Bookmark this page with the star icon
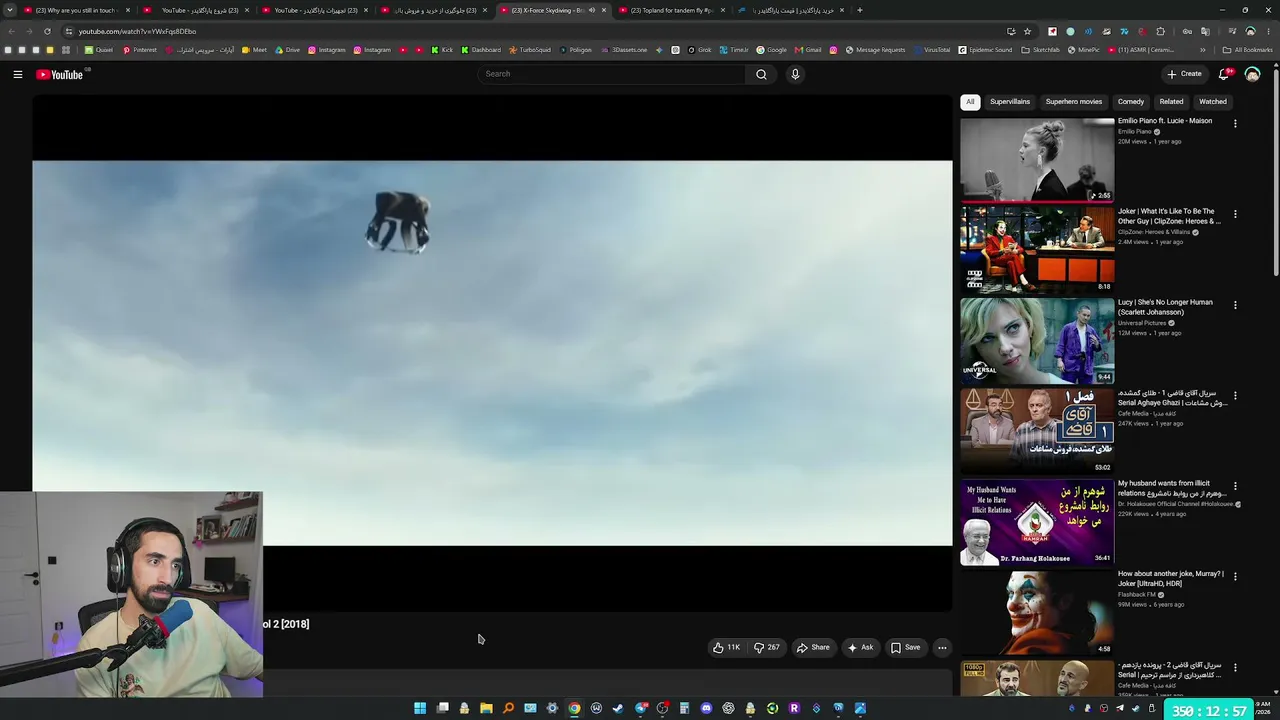This screenshot has height=720, width=1280. [1027, 31]
